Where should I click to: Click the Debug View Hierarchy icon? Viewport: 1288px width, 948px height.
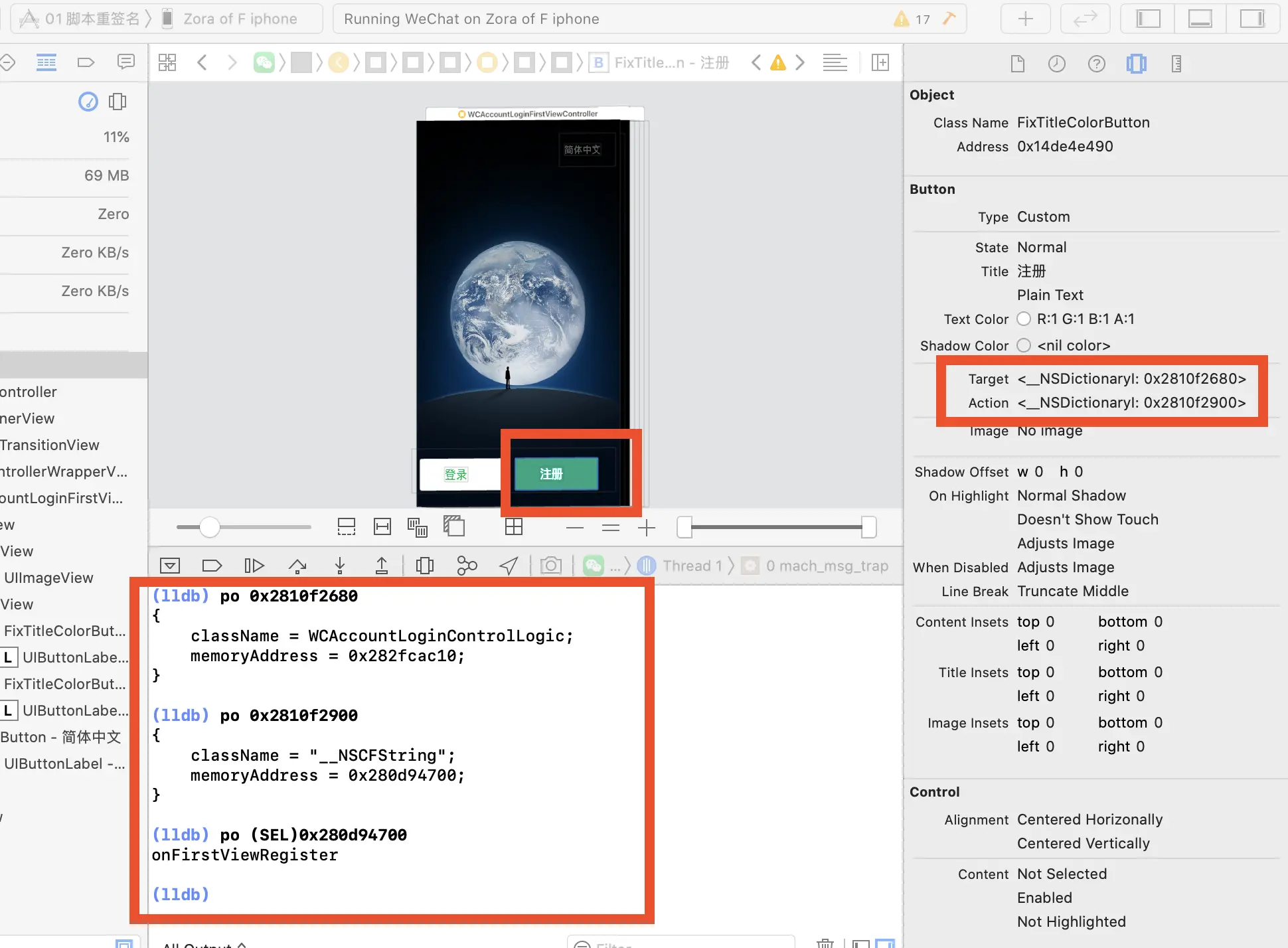point(425,566)
